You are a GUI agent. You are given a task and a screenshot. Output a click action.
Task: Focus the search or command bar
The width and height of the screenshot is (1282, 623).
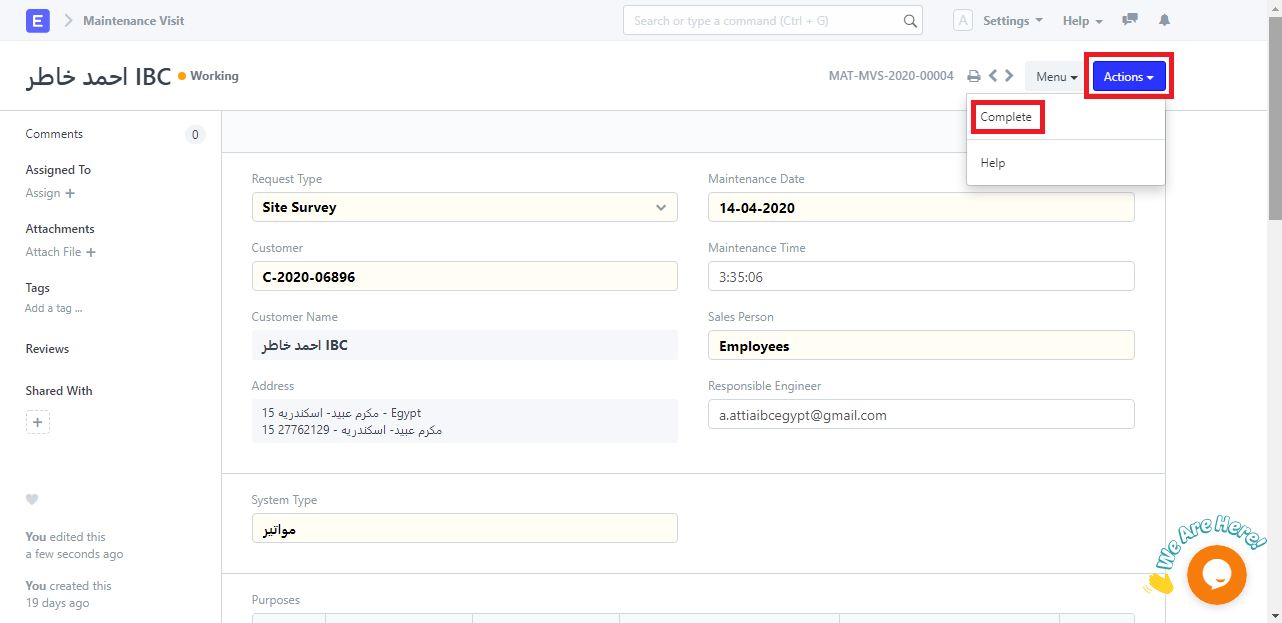(x=772, y=20)
